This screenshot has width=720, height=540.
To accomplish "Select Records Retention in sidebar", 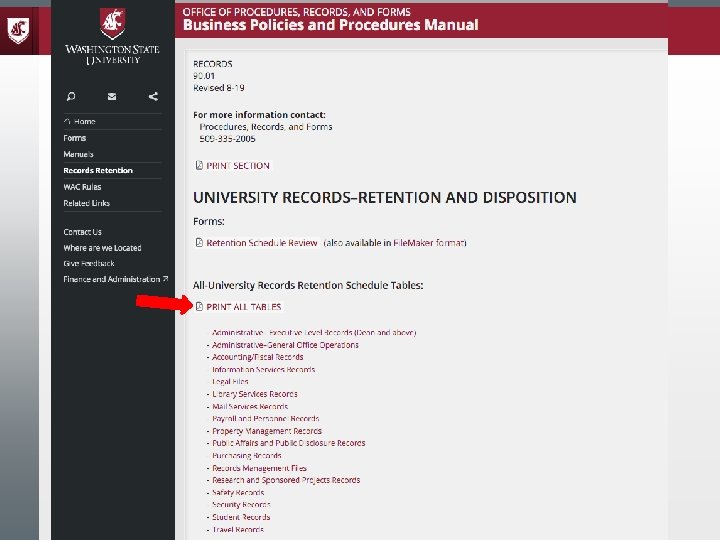I will point(98,170).
